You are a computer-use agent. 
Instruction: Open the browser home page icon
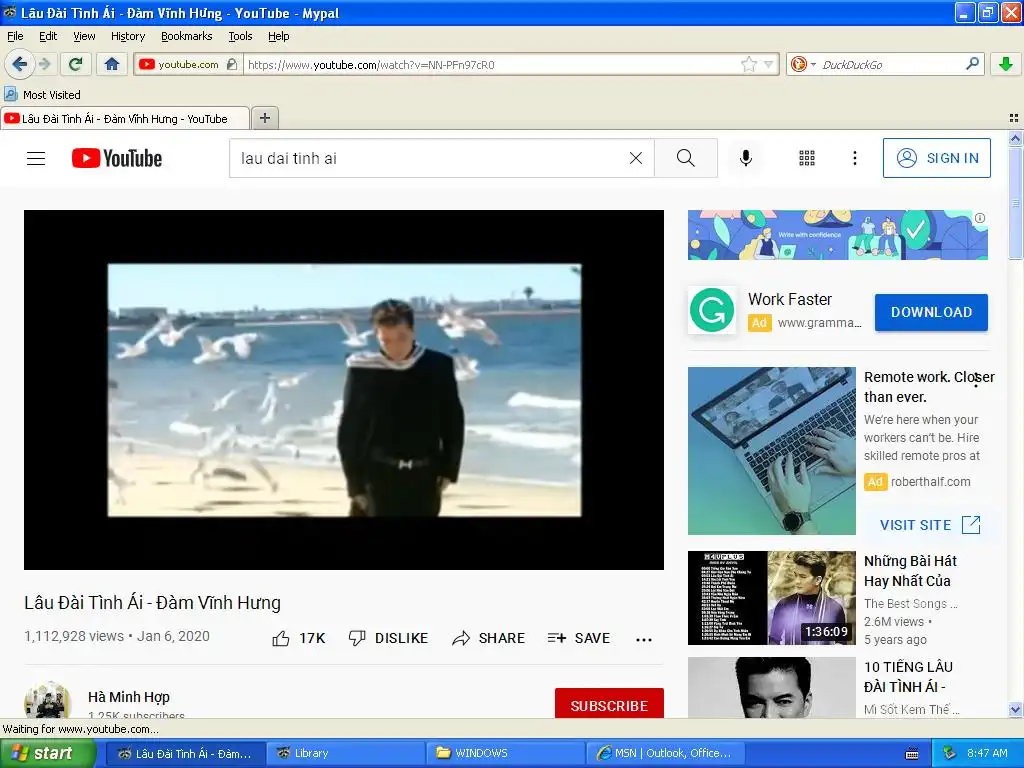pos(112,64)
